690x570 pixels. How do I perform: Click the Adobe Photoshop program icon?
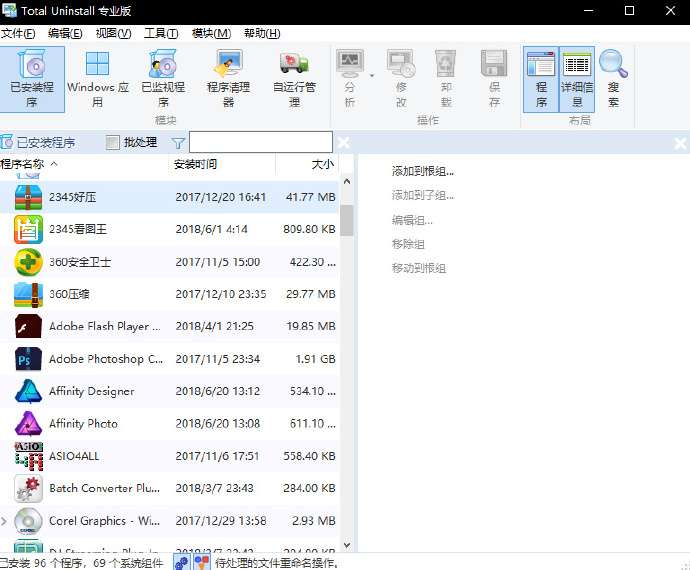tap(28, 359)
